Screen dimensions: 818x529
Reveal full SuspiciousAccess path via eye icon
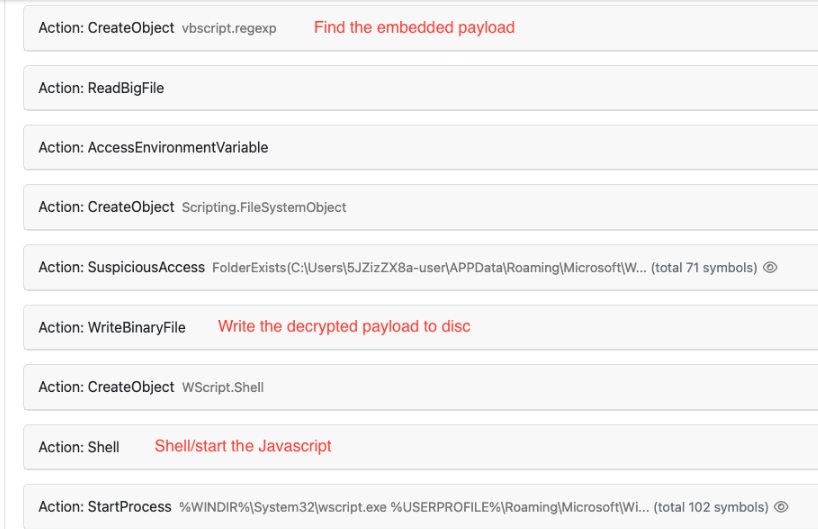click(770, 268)
